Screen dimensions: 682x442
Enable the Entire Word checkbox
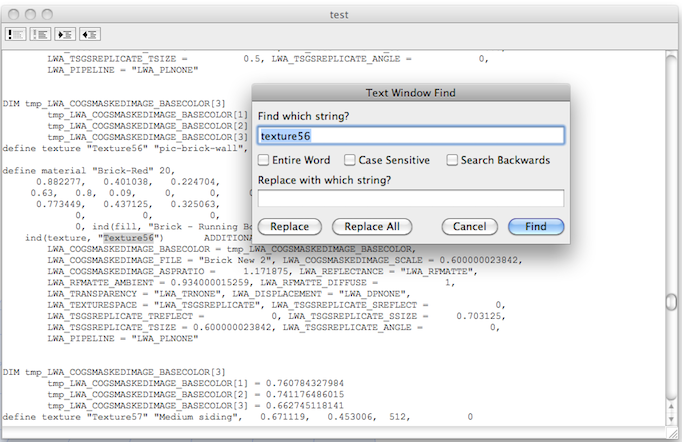coord(263,160)
